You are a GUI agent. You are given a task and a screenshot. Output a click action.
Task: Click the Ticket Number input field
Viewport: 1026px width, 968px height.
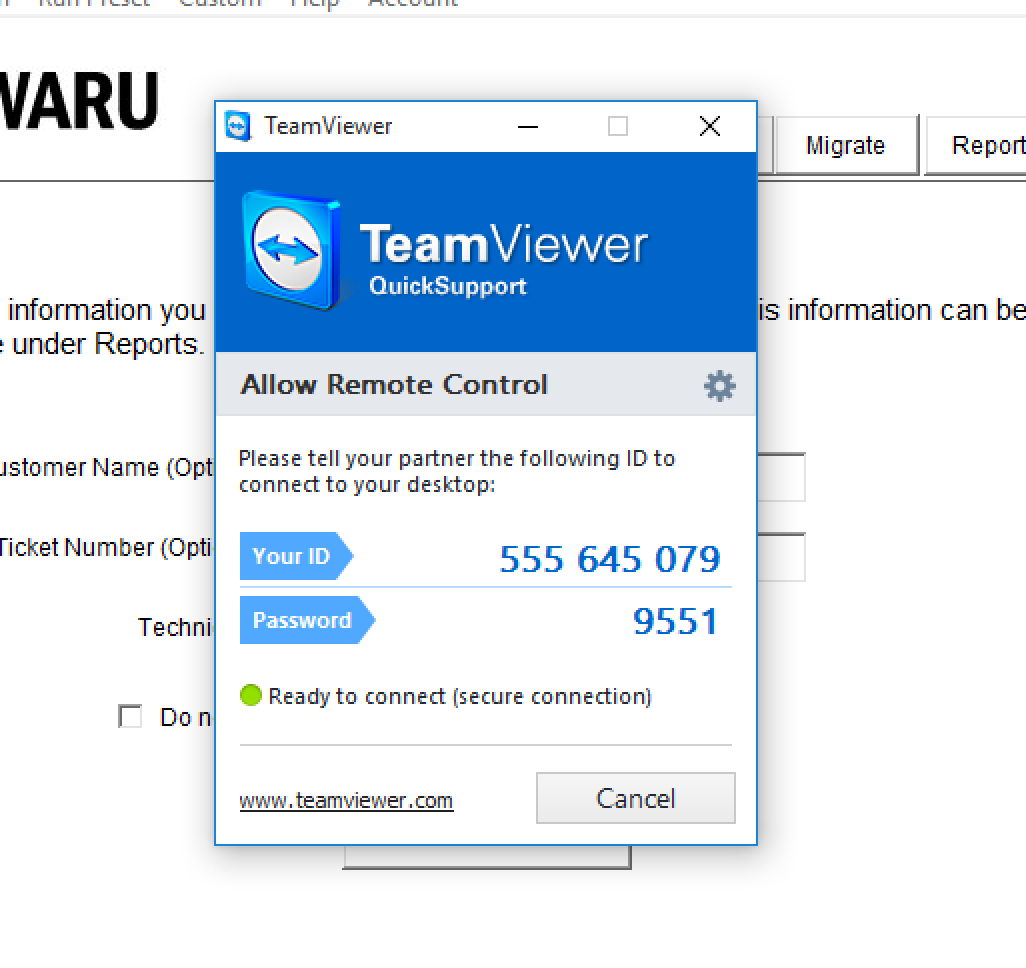pyautogui.click(x=781, y=557)
